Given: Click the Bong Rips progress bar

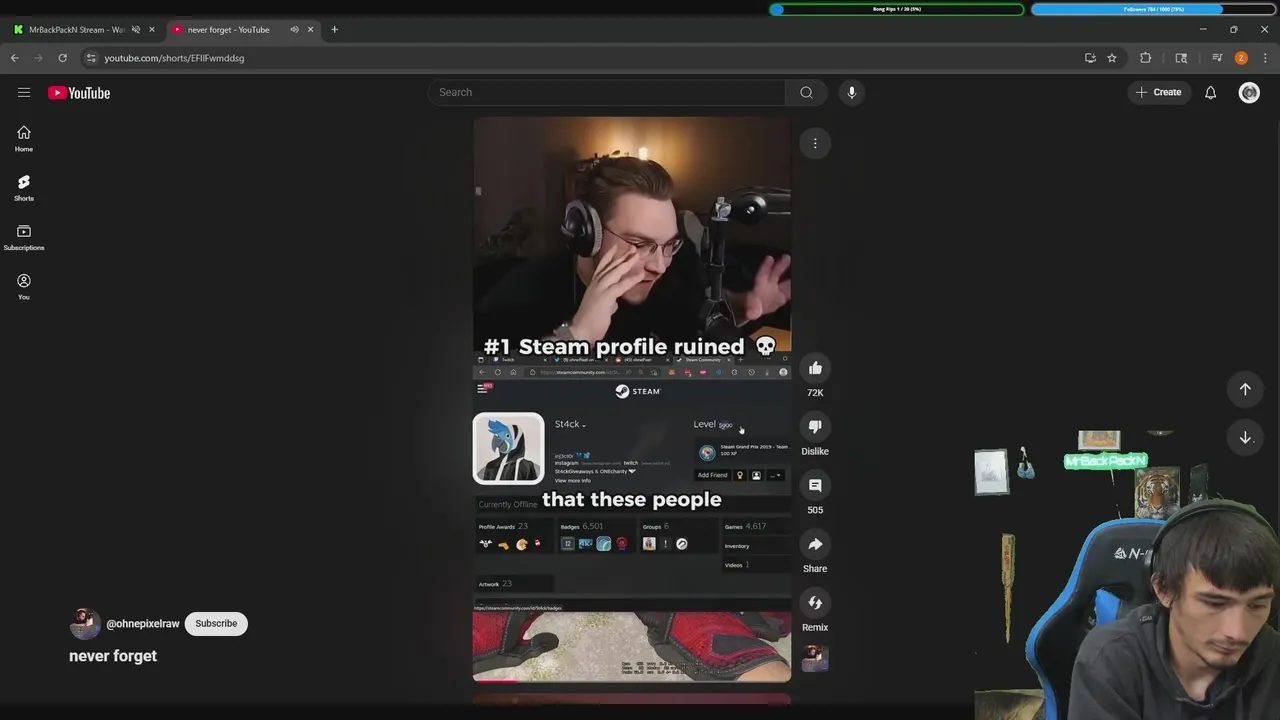Looking at the screenshot, I should (897, 9).
